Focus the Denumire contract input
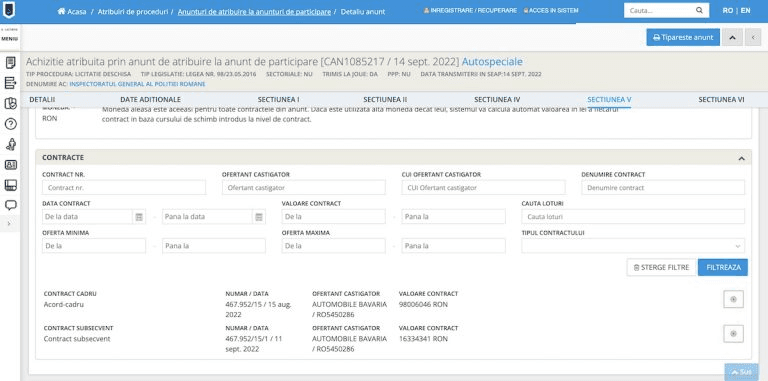The height and width of the screenshot is (381, 768). click(663, 188)
